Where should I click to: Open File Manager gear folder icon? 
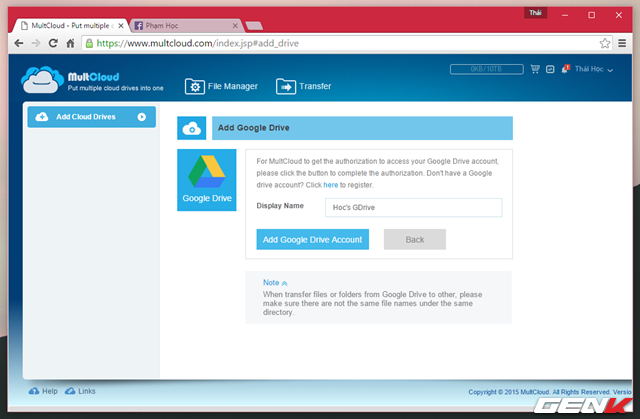coord(195,86)
